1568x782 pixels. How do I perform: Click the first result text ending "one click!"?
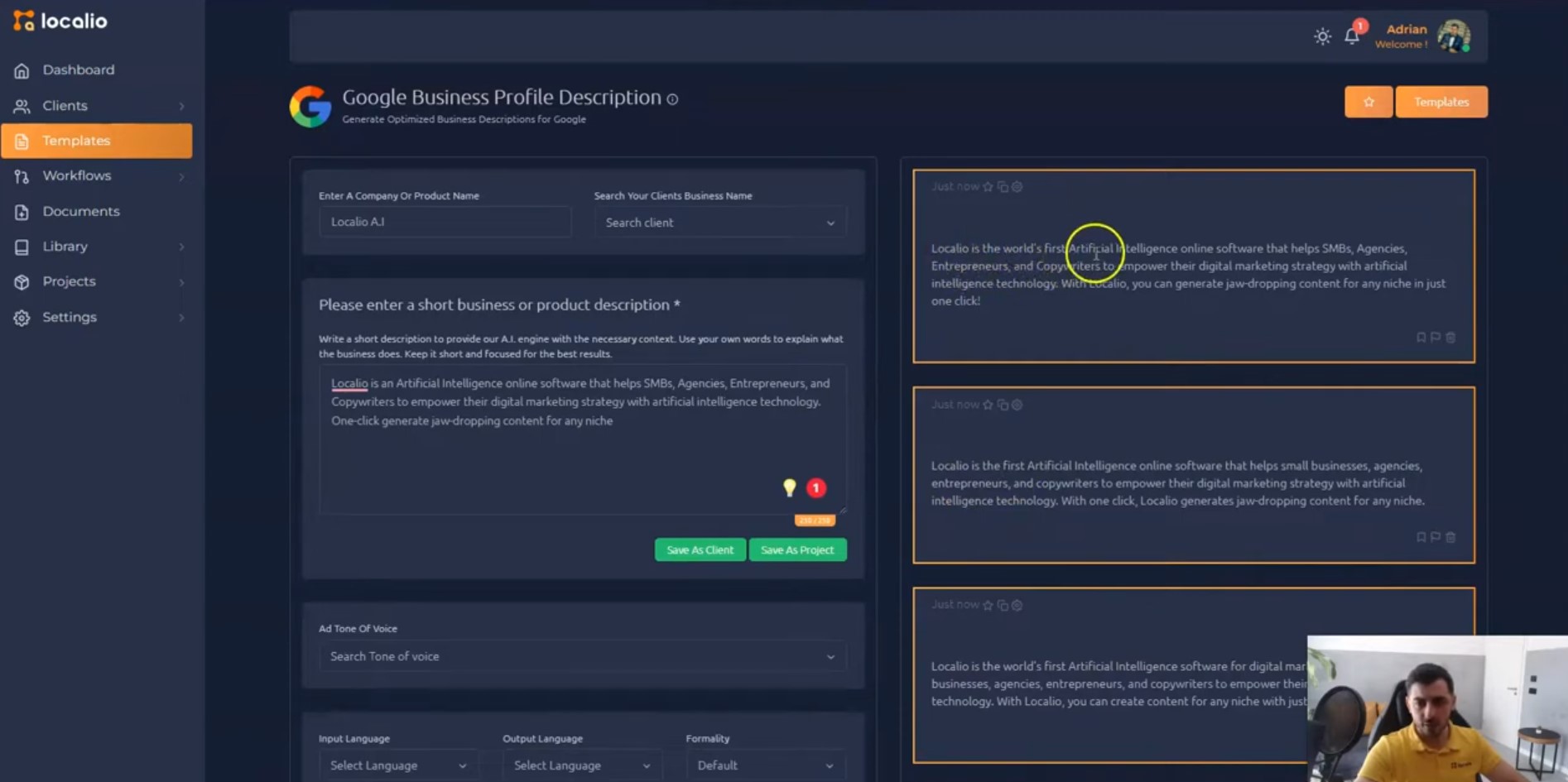point(1188,275)
